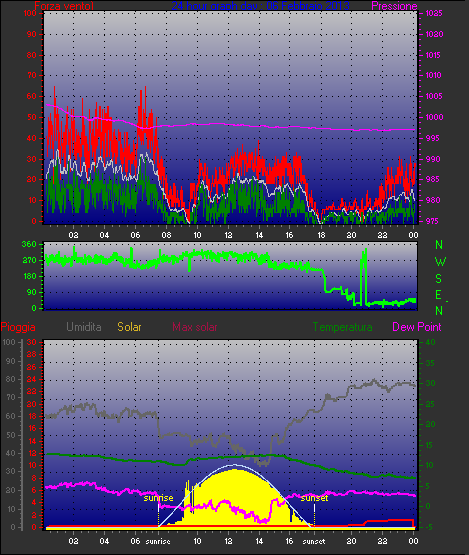
Task: Click the red 'Pioggia' legend label
Action: (x=18, y=327)
